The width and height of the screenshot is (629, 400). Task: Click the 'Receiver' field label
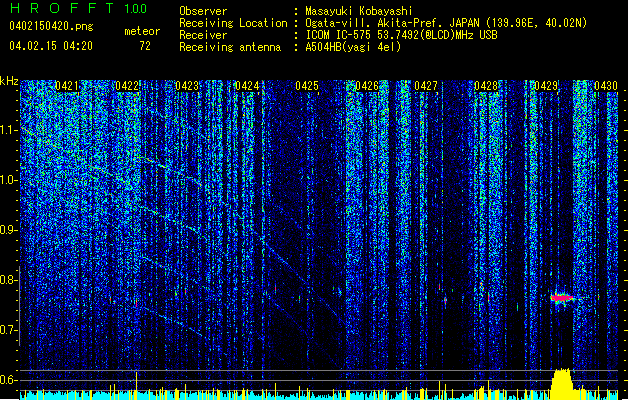[203, 35]
